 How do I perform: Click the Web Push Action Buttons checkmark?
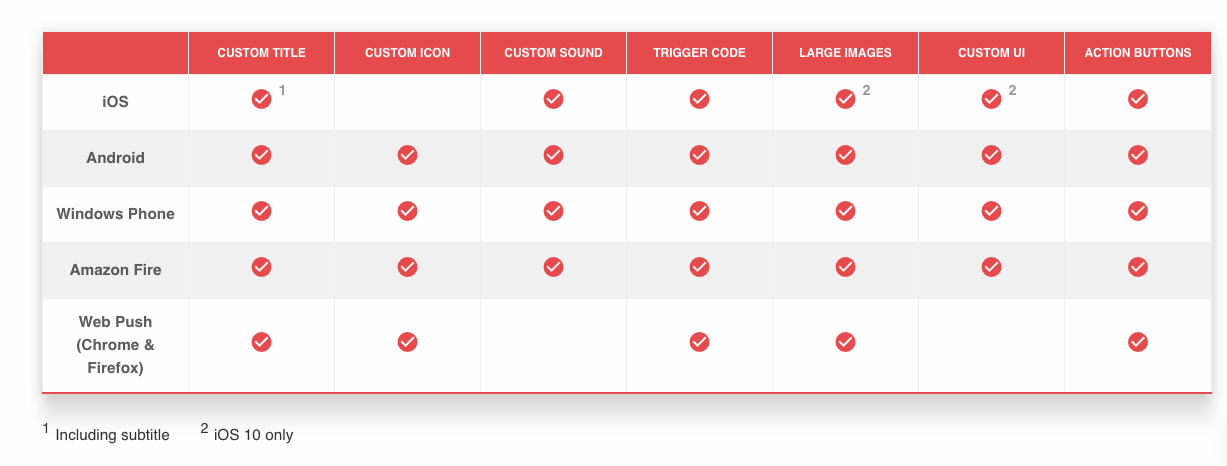pos(1137,342)
